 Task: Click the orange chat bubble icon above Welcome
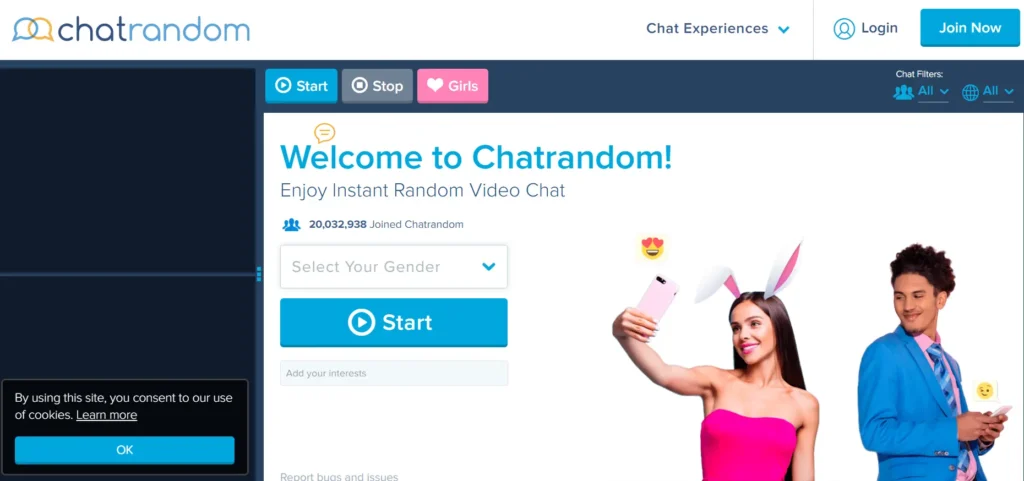pos(325,133)
